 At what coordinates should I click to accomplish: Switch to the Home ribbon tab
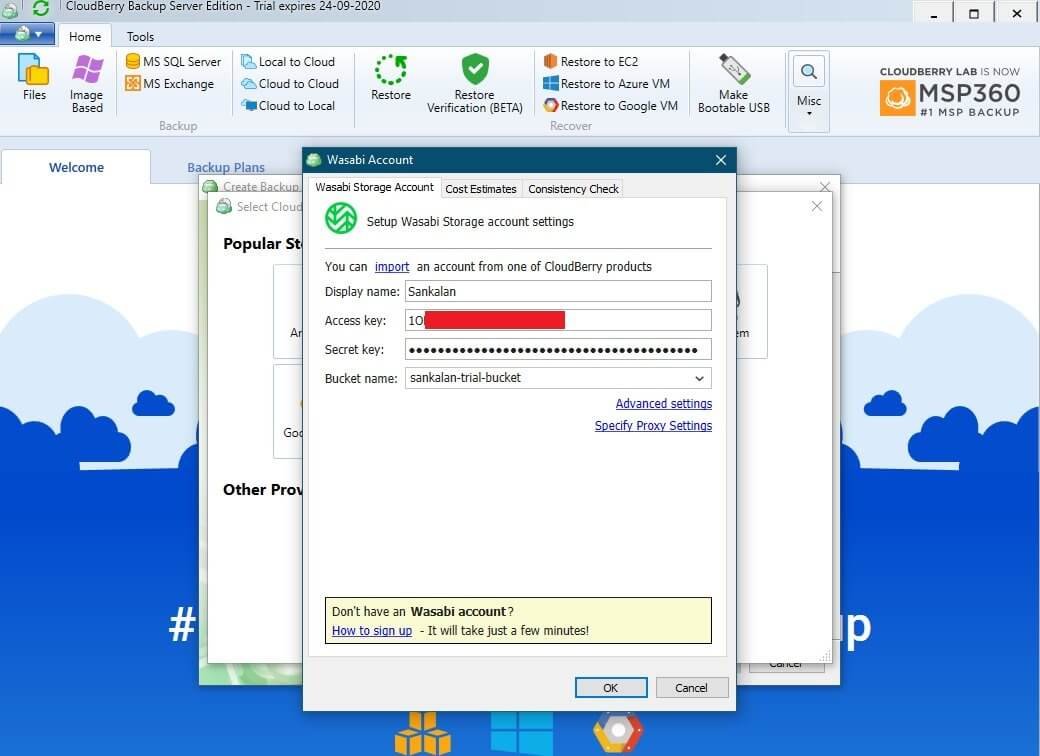(85, 36)
